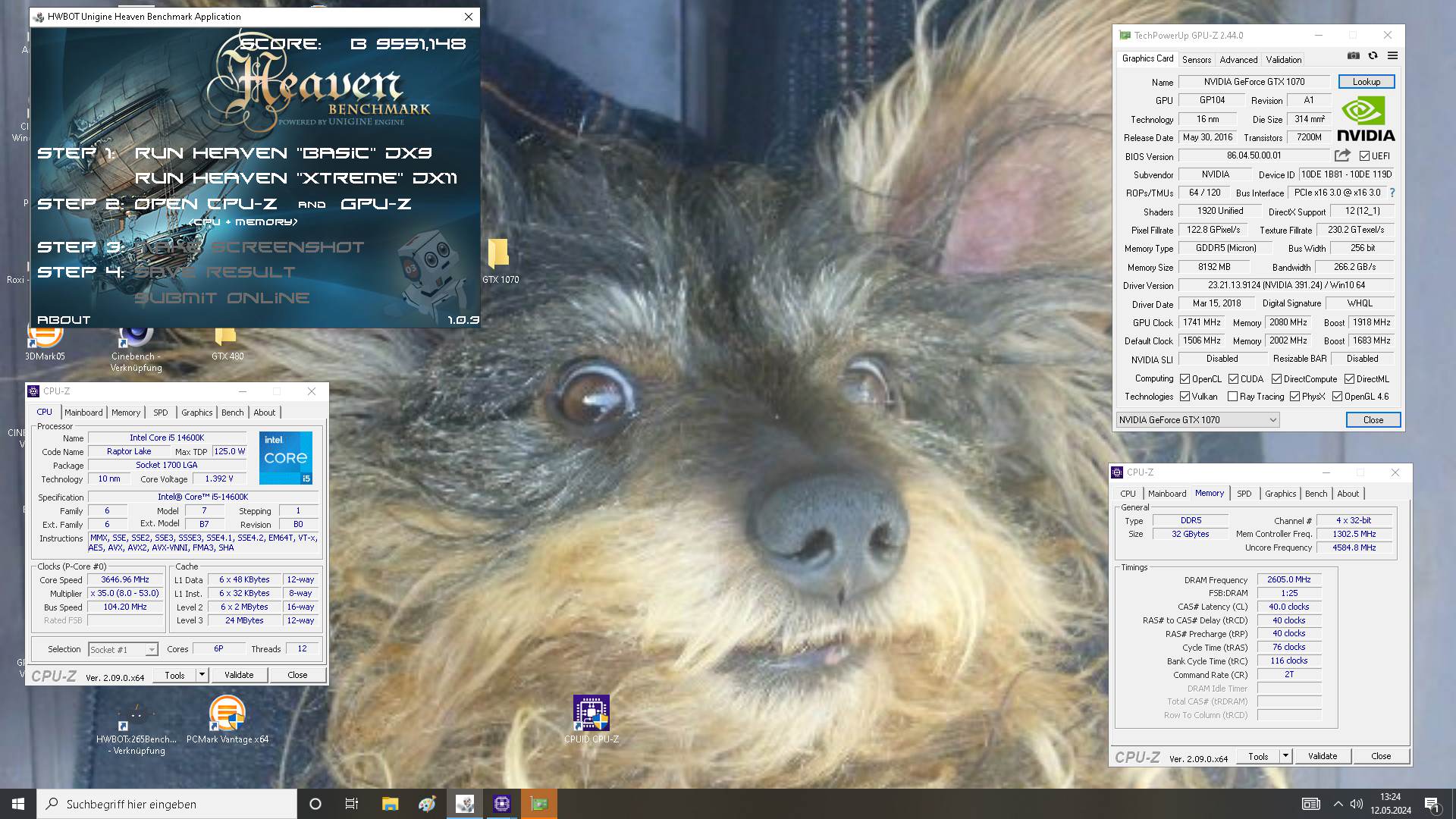Open 3DMark05 desktop shortcut
This screenshot has width=1456, height=819.
[45, 343]
